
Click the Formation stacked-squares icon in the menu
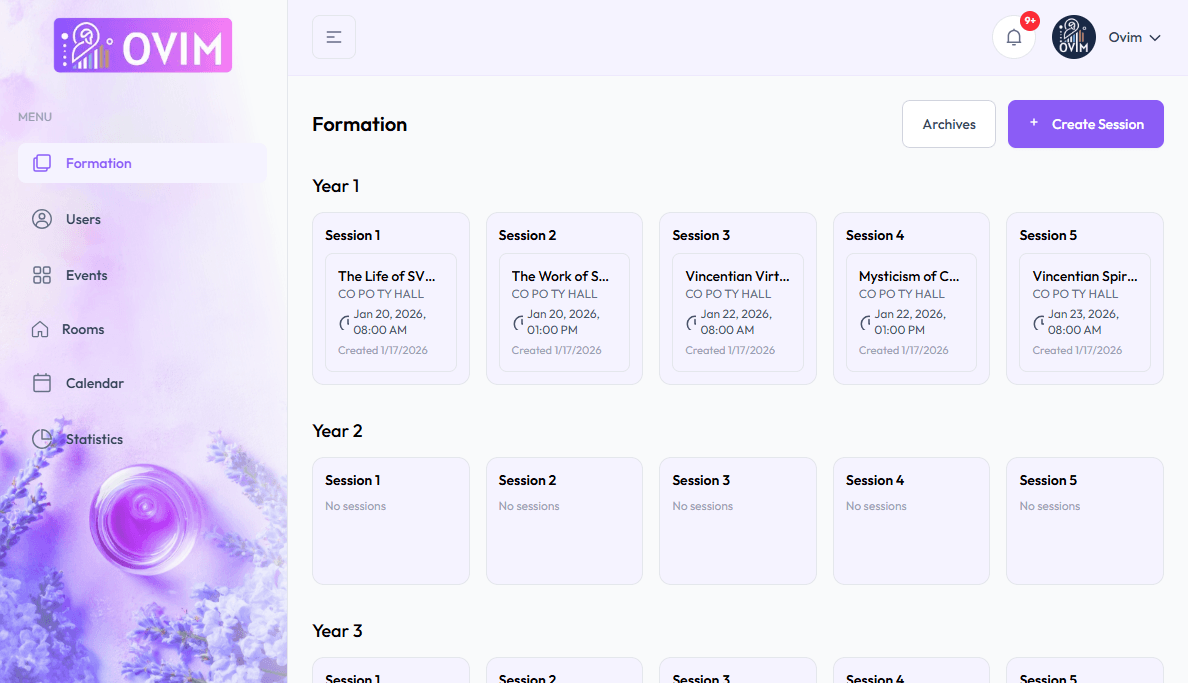tap(42, 163)
